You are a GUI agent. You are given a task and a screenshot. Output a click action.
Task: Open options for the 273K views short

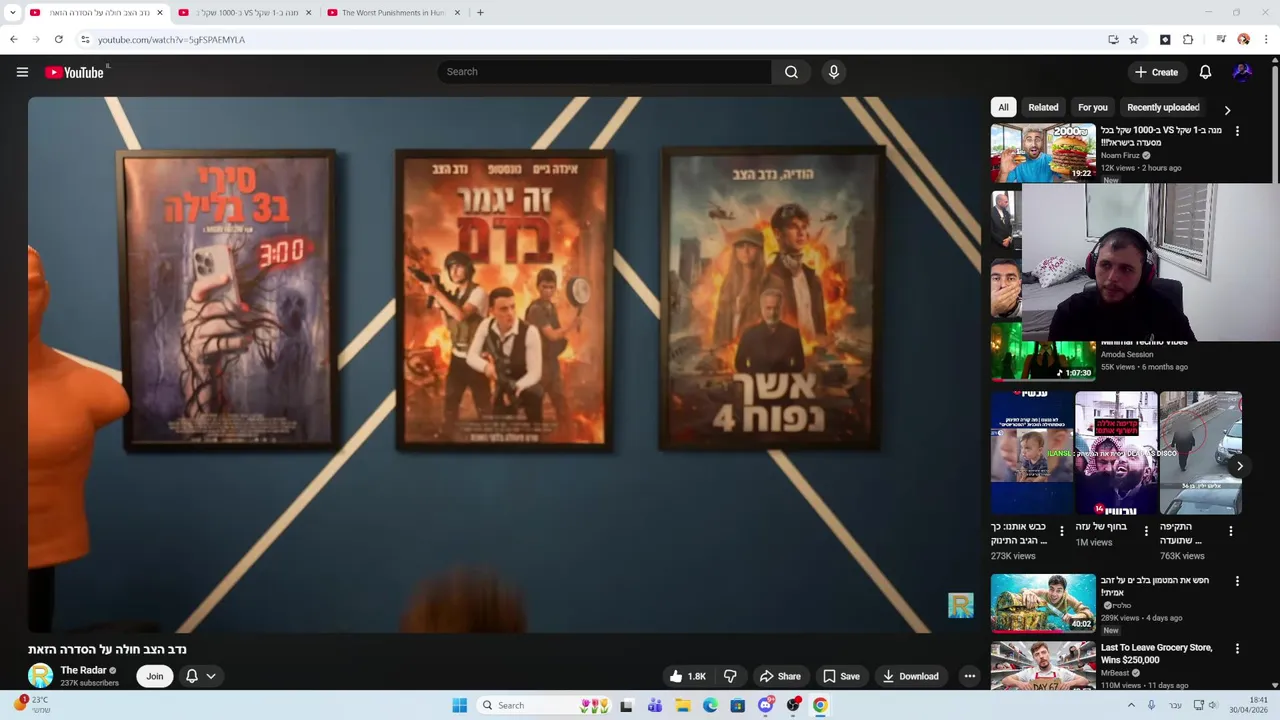(1062, 531)
